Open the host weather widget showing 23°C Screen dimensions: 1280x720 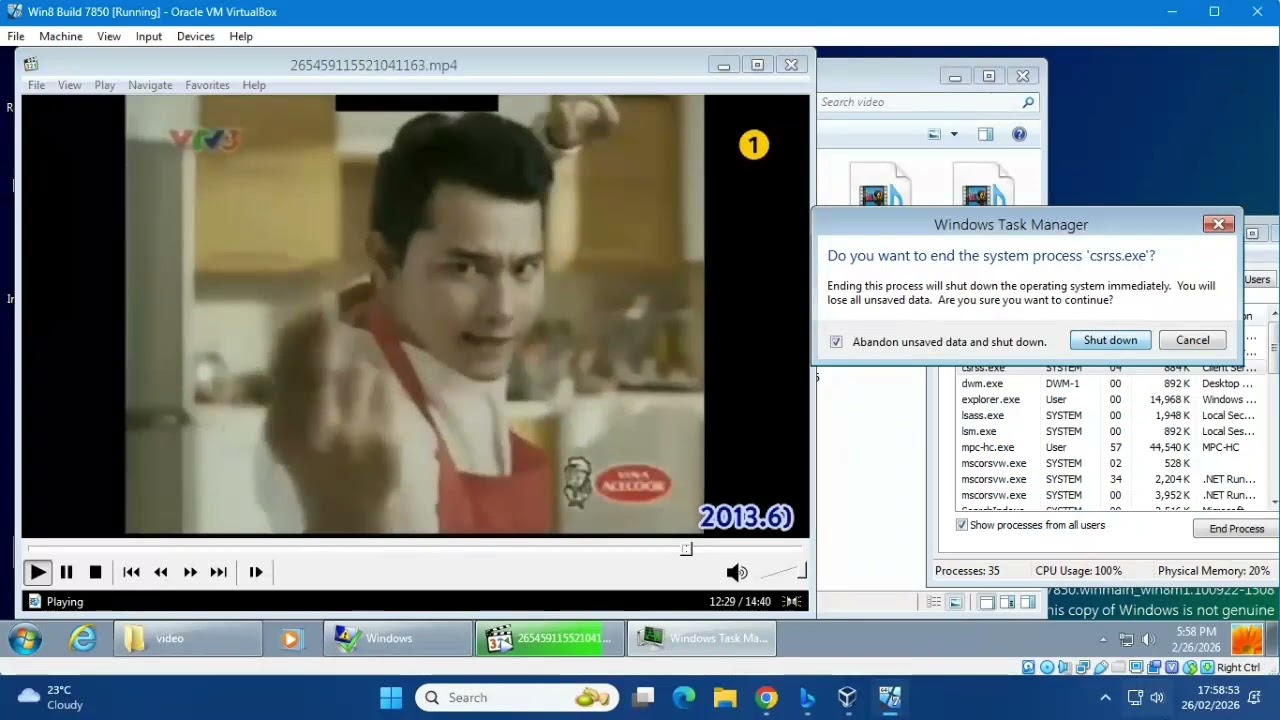tap(50, 697)
